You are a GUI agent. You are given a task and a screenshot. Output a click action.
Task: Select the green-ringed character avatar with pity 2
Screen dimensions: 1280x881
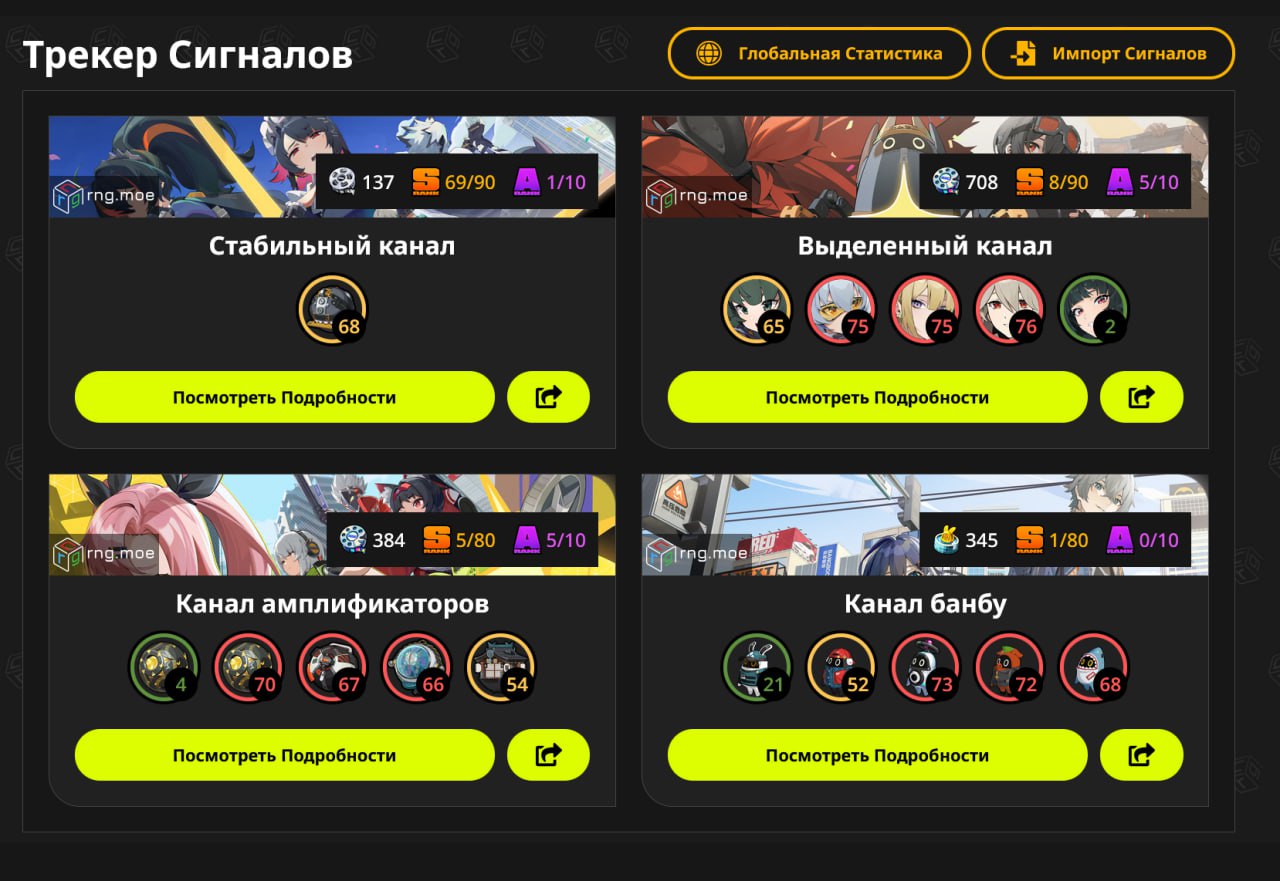[x=1094, y=310]
